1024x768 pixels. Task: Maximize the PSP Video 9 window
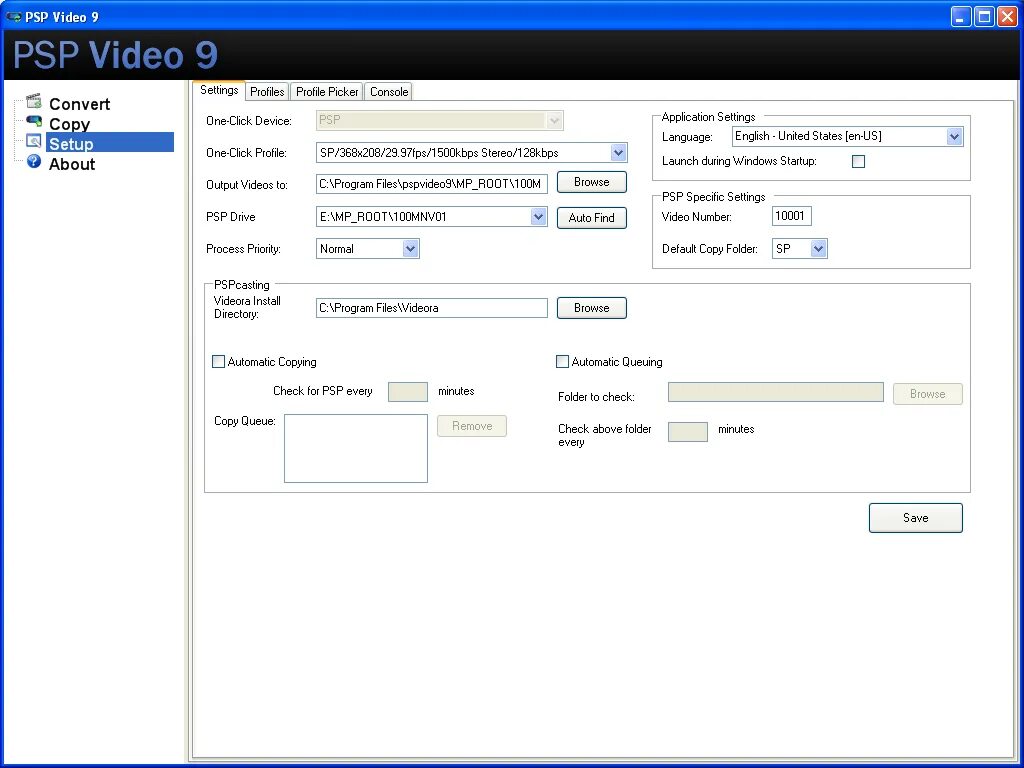[984, 16]
